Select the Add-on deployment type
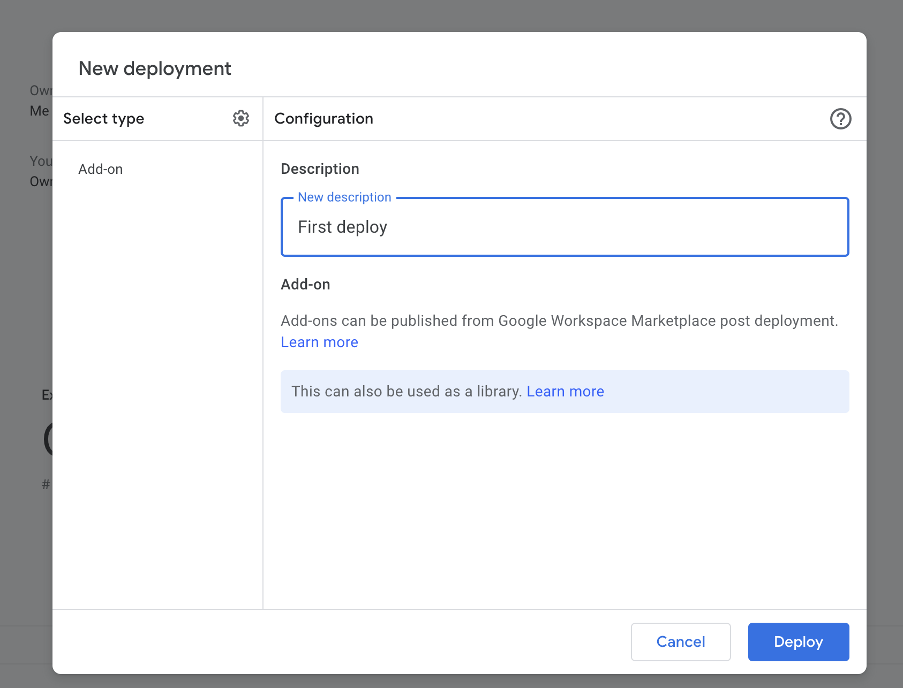 click(x=101, y=169)
